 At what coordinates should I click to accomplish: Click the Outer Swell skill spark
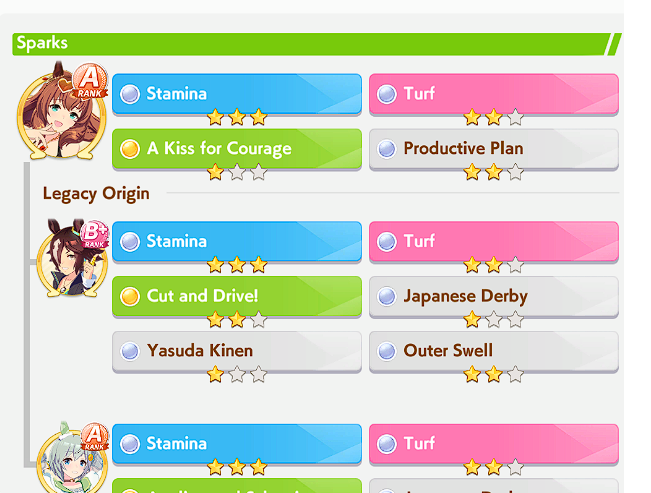pyautogui.click(x=494, y=352)
